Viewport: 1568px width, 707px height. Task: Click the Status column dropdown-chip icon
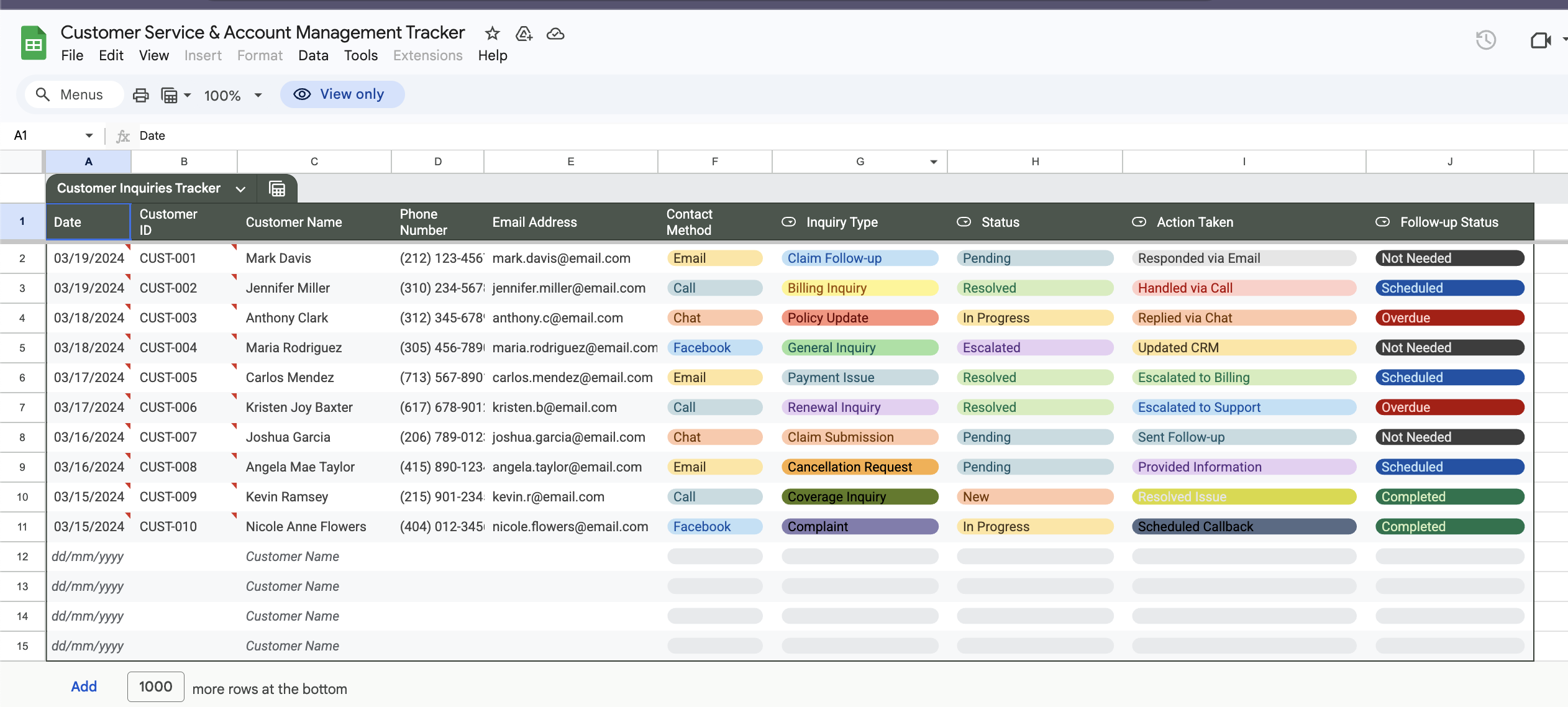(x=964, y=222)
